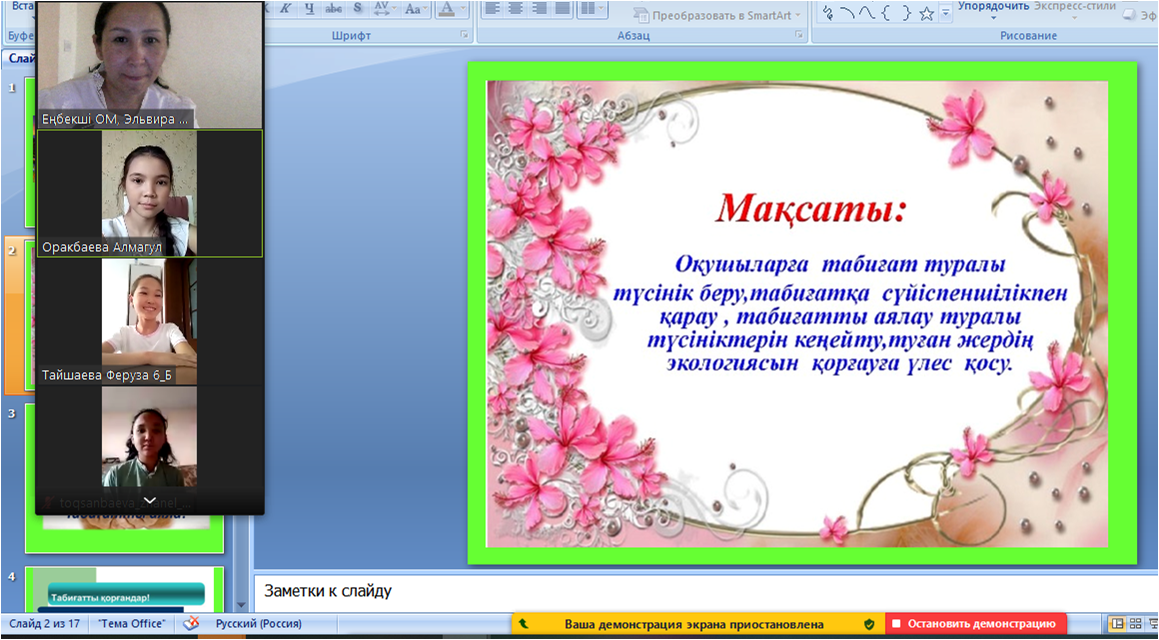
Task: Center align the paragraph text
Action: tap(515, 9)
